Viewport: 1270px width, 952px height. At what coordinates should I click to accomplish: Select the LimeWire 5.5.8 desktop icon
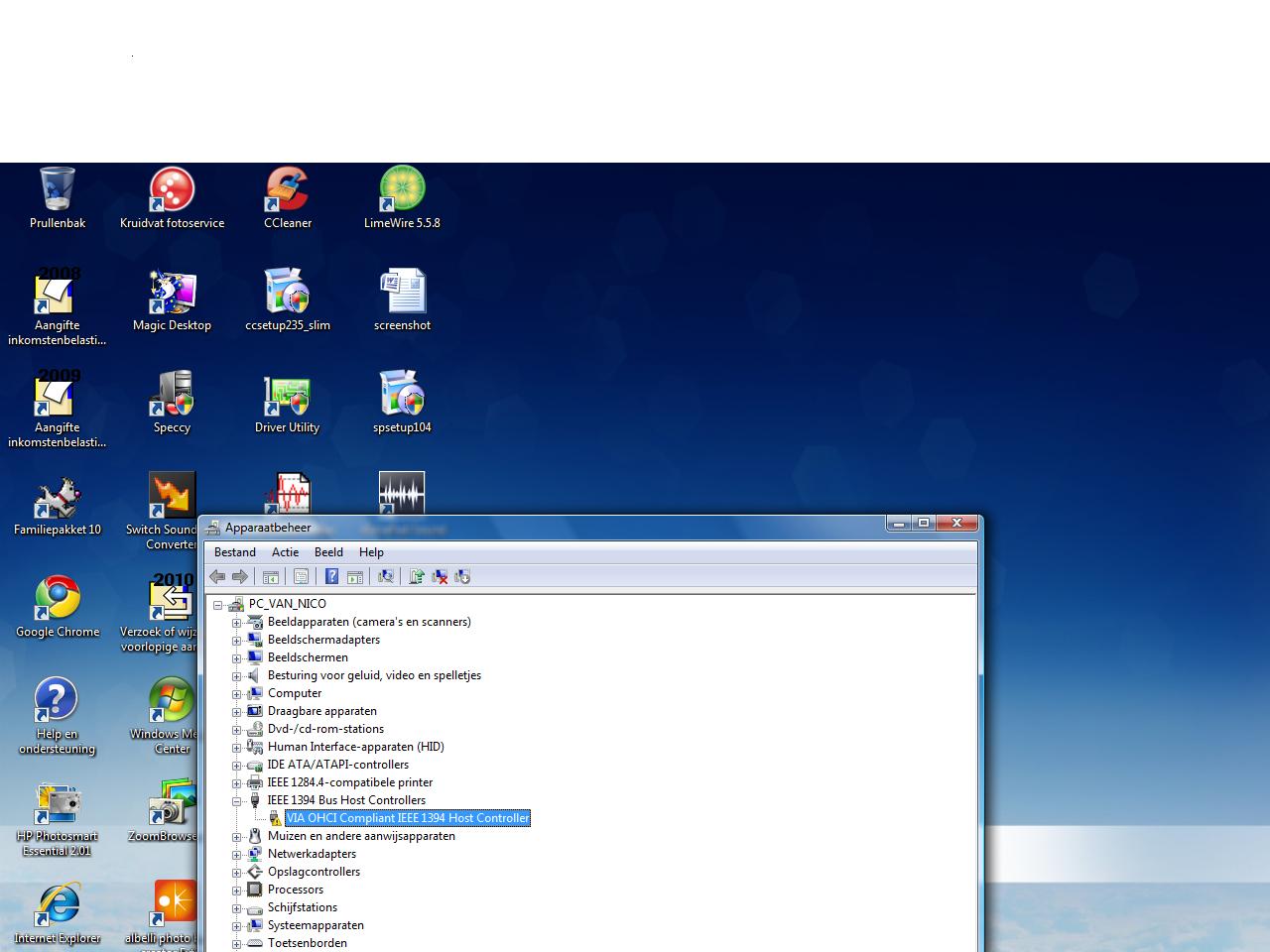pos(402,198)
